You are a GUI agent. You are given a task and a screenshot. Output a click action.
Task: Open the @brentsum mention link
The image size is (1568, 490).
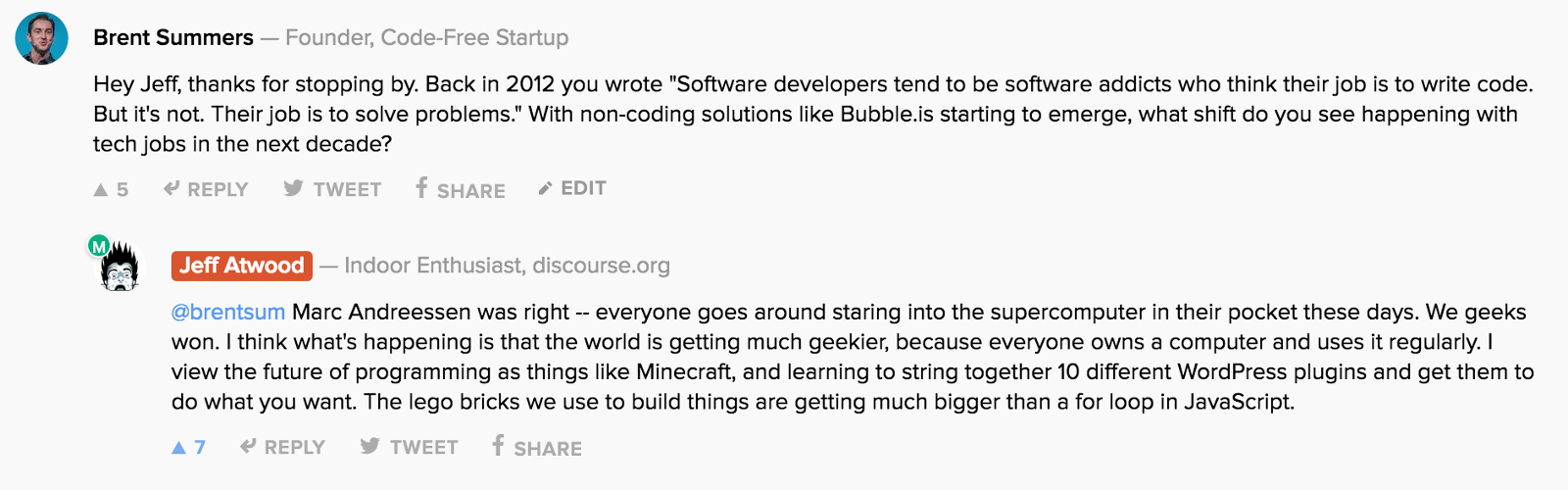tap(228, 312)
